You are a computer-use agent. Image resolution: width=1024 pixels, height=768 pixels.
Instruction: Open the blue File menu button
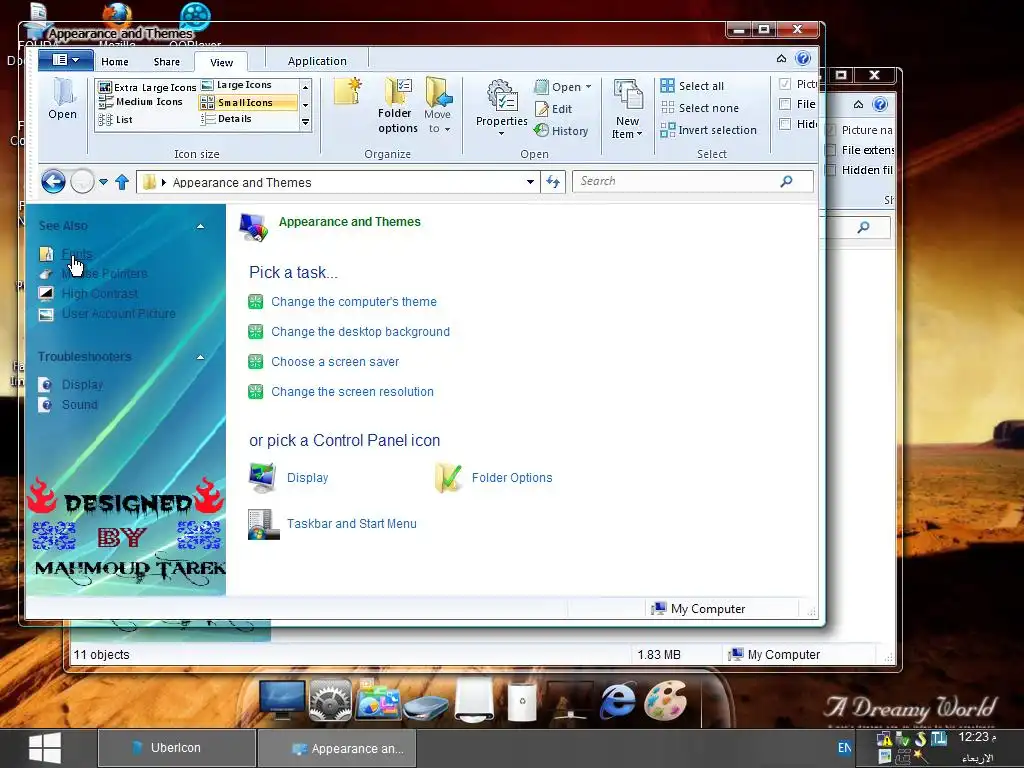[65, 60]
